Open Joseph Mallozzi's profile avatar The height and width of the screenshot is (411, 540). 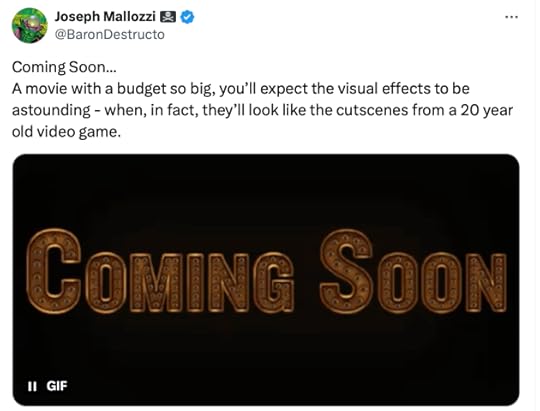coord(29,25)
